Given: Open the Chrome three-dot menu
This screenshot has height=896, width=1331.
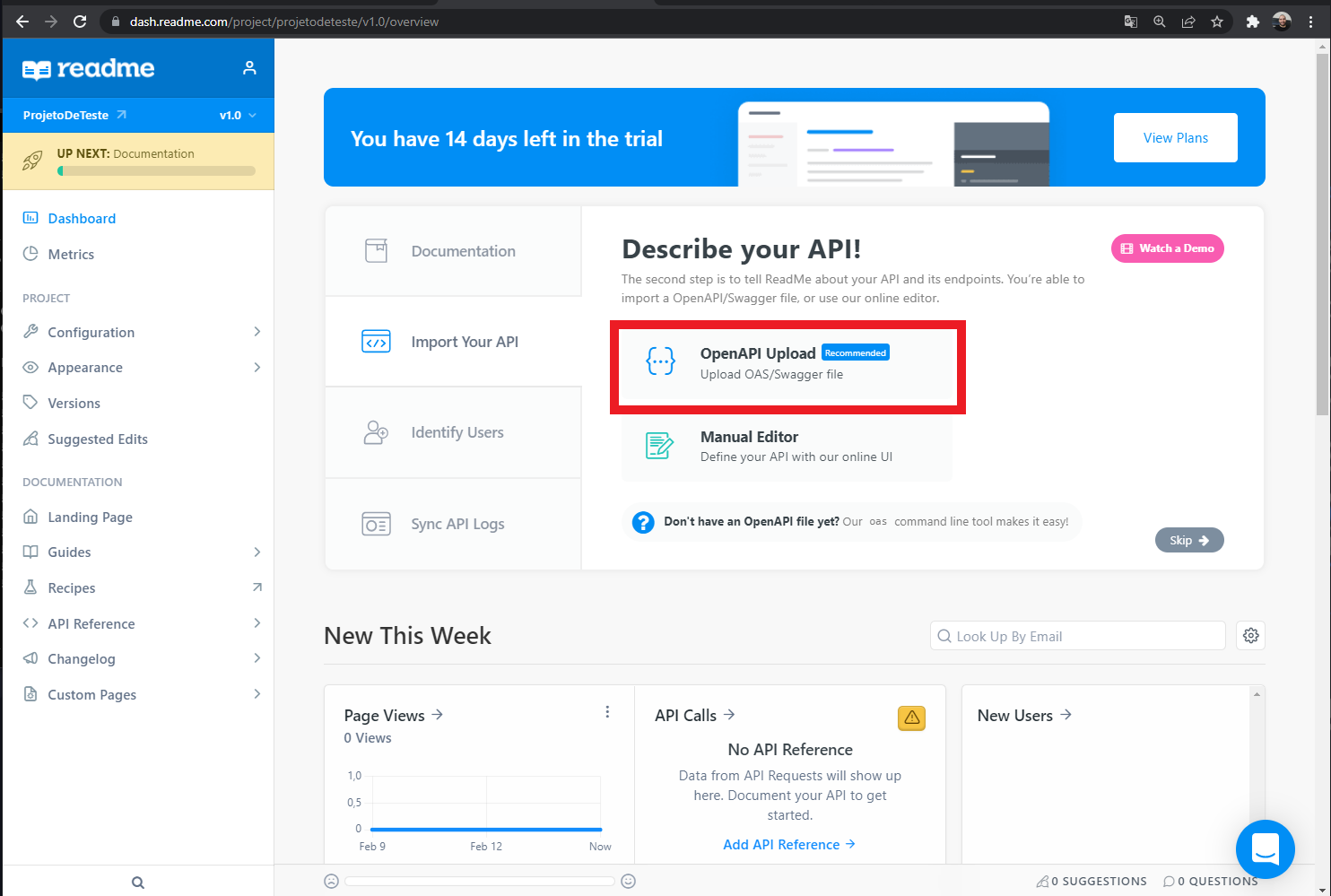Looking at the screenshot, I should point(1310,22).
